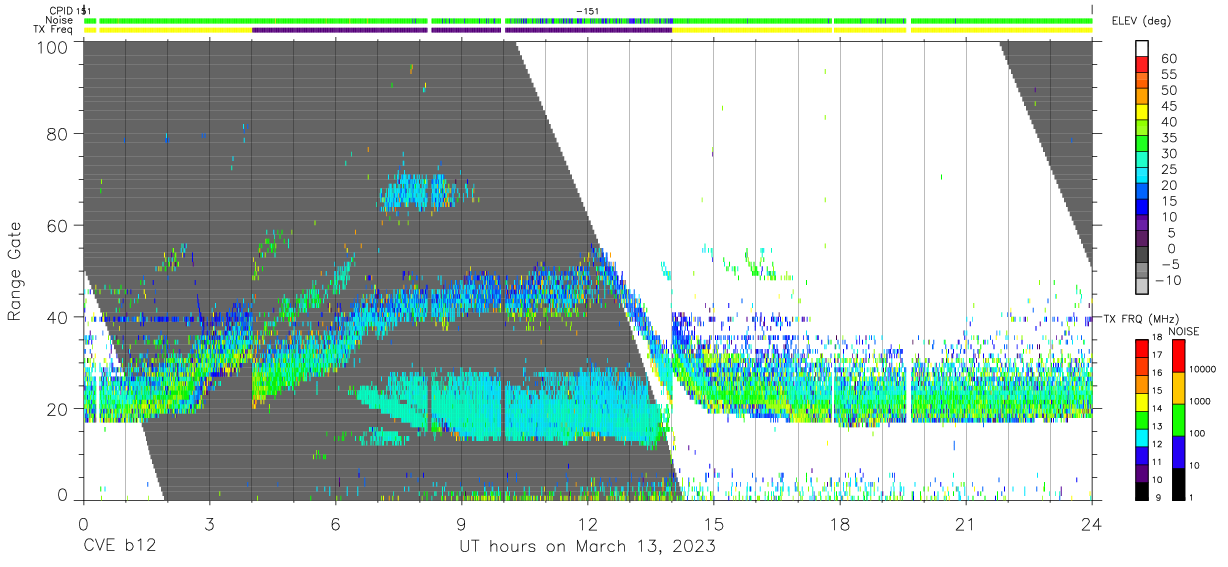Screen dimensions: 1228x567
Task: Click the '-10' label on the ELEV scale
Action: point(1166,280)
